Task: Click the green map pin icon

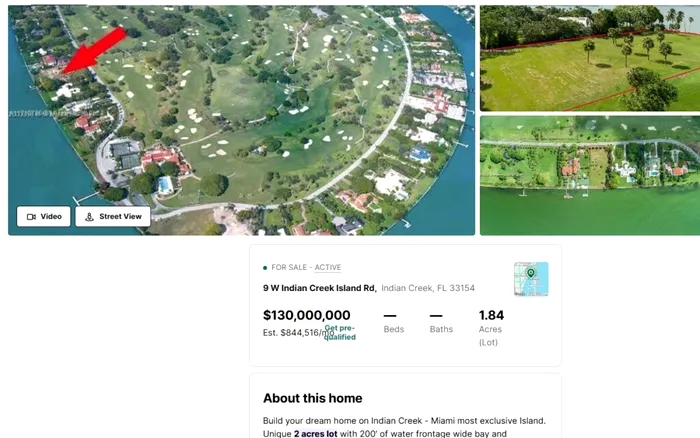Action: click(x=530, y=273)
